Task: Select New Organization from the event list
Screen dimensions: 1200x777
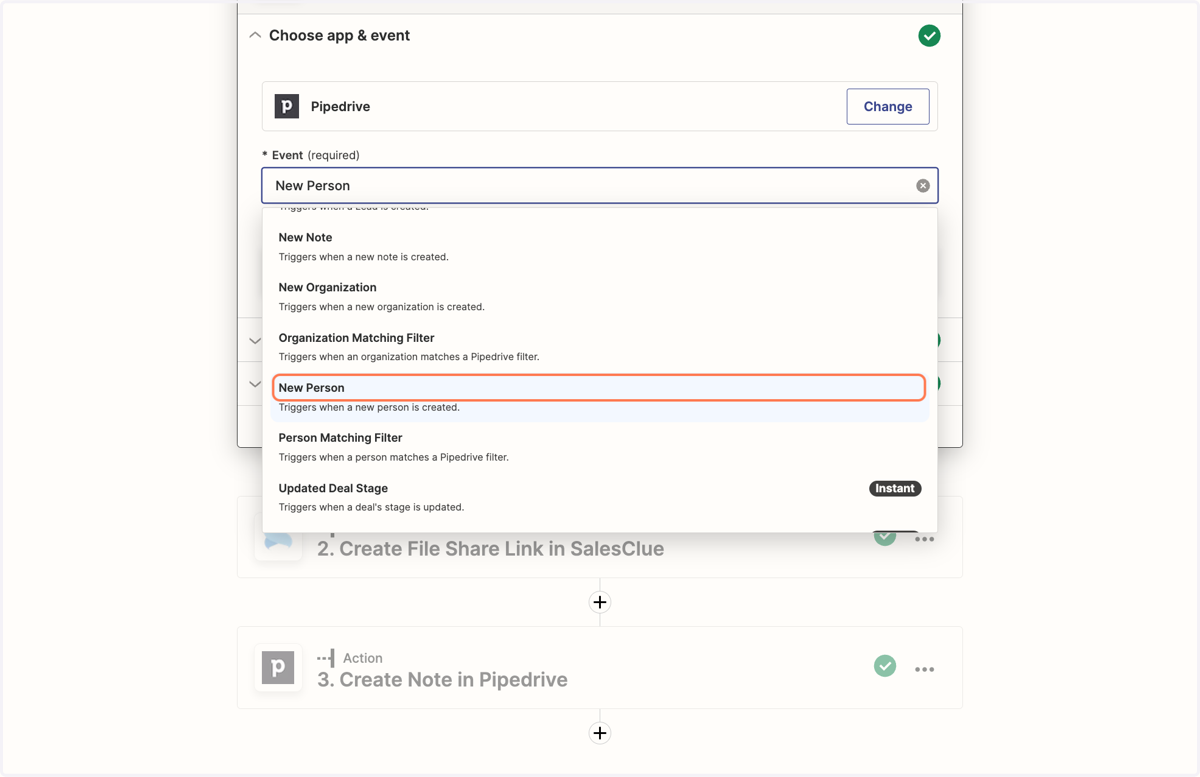Action: point(600,296)
